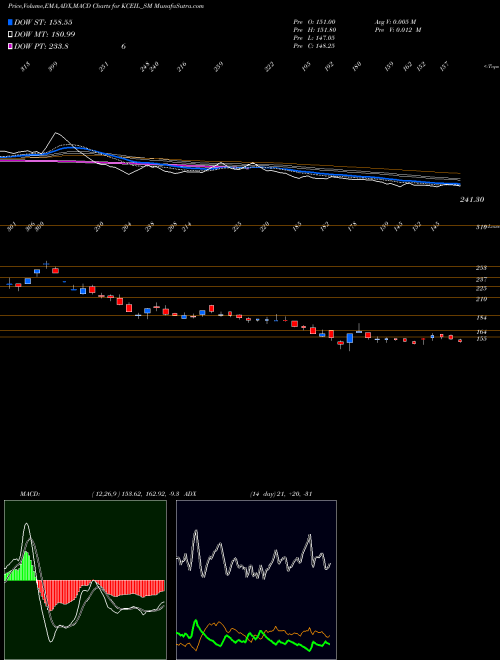The height and width of the screenshot is (660, 500).
Task: Click the 155 price level label
Action: (x=481, y=338)
